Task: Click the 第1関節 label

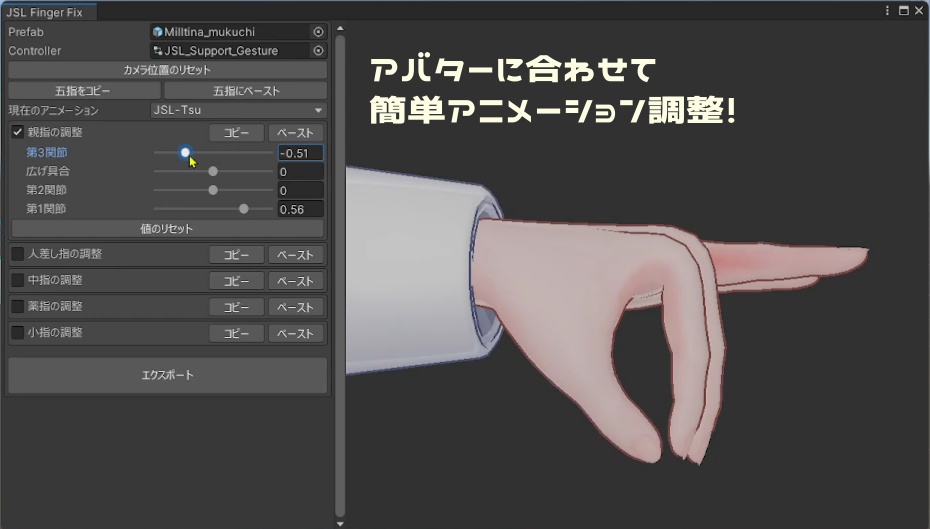Action: coord(46,209)
